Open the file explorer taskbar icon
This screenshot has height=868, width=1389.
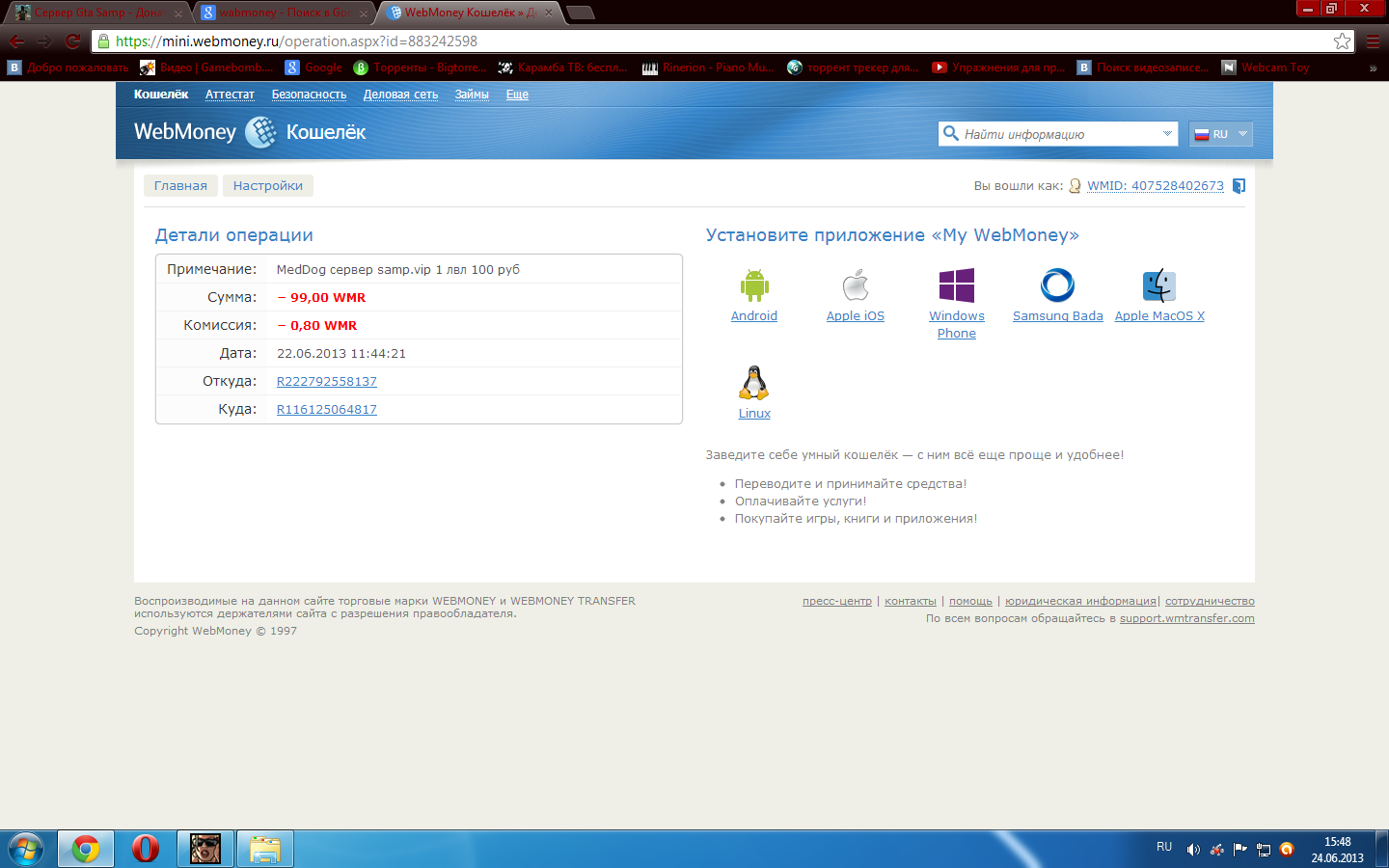click(x=265, y=849)
